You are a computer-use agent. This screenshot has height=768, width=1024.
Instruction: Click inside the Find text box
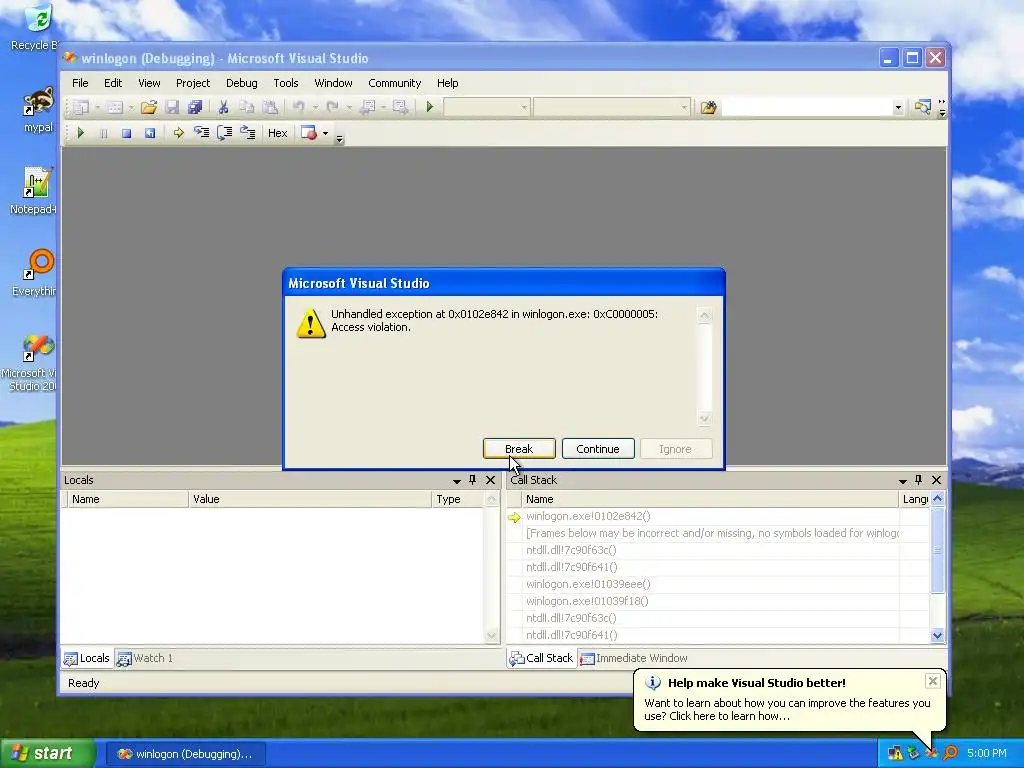click(806, 107)
